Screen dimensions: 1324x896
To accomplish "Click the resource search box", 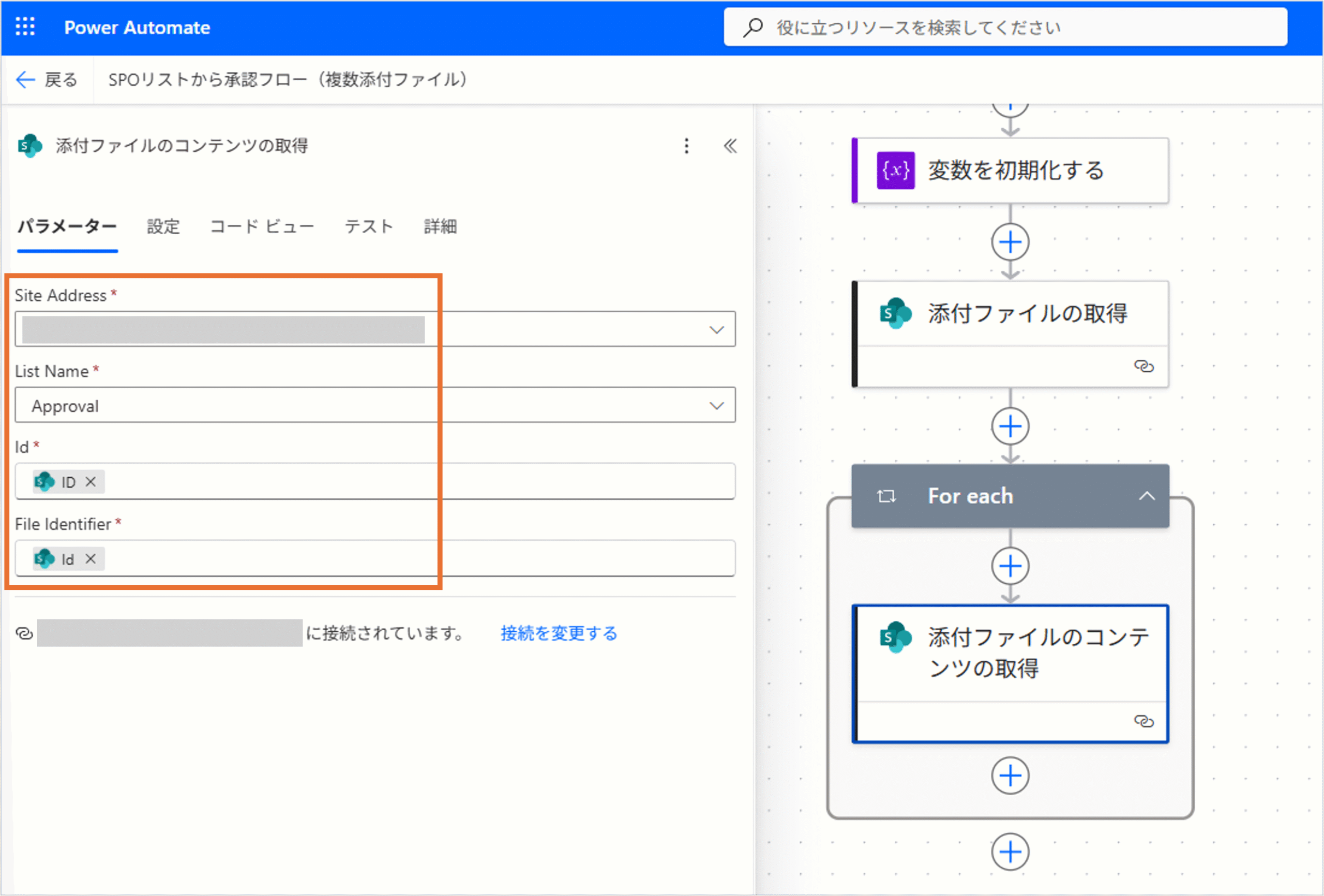I will (1005, 27).
